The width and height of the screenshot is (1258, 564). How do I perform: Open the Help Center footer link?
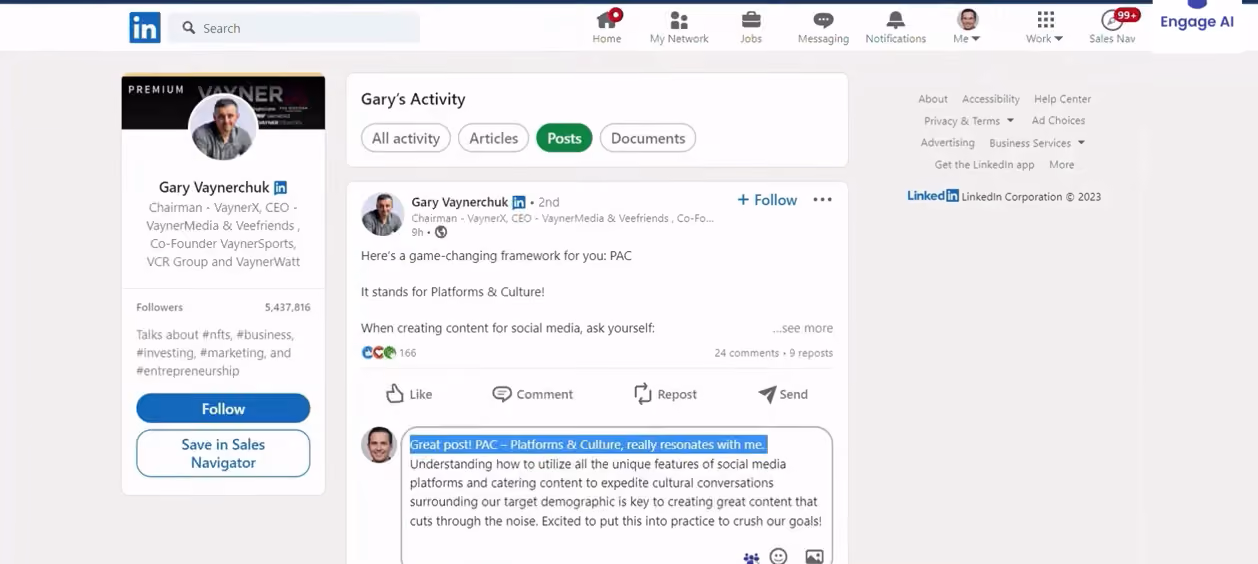click(1062, 99)
